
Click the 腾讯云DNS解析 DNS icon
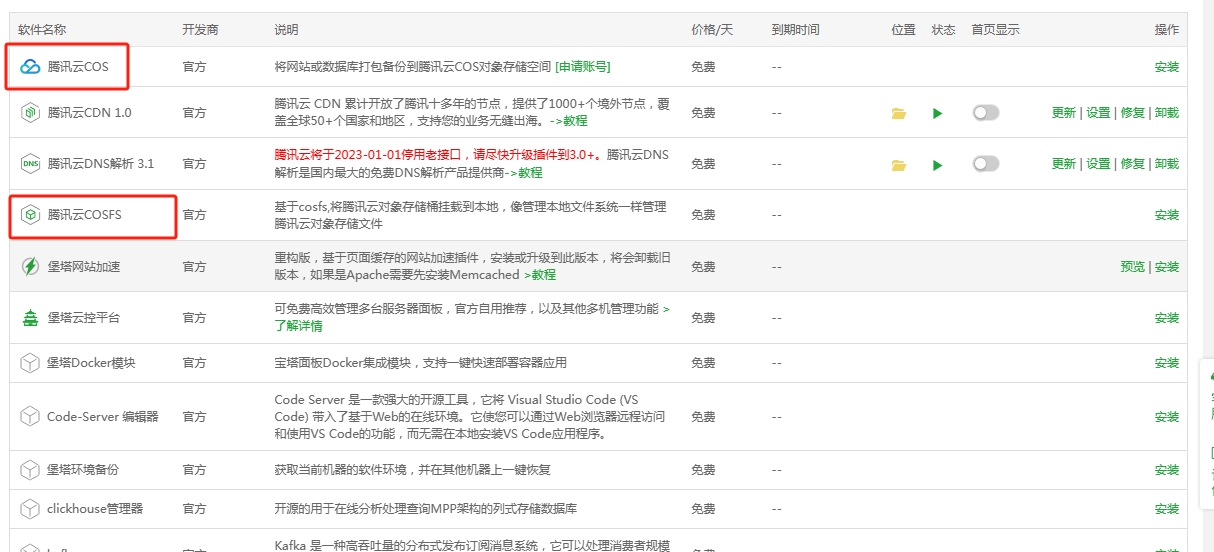(30, 164)
